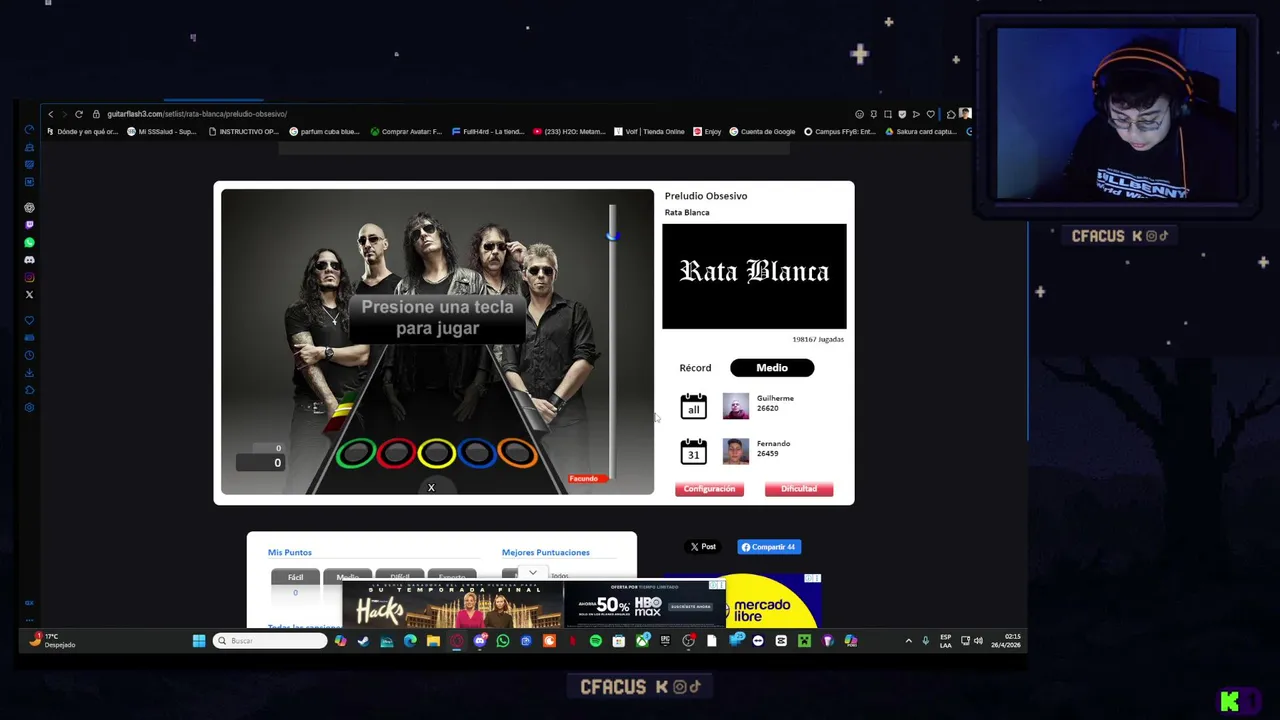The image size is (1280, 720).
Task: Open the Configuración settings button
Action: [x=709, y=489]
